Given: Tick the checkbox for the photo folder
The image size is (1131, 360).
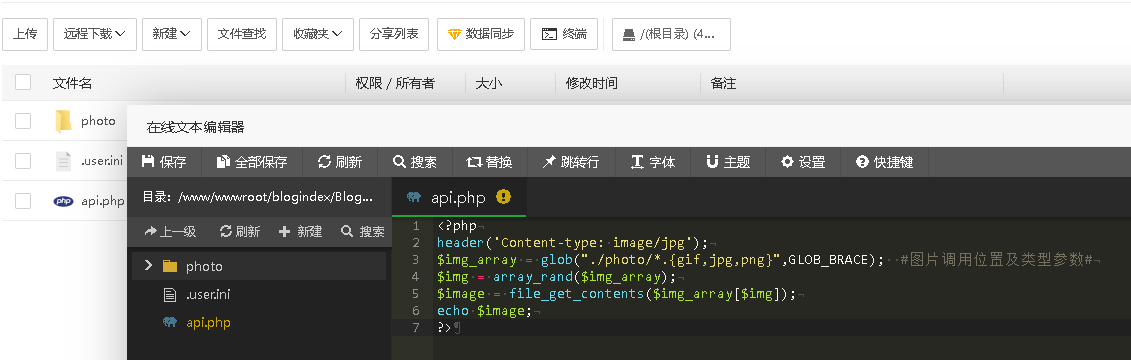Looking at the screenshot, I should [x=23, y=120].
